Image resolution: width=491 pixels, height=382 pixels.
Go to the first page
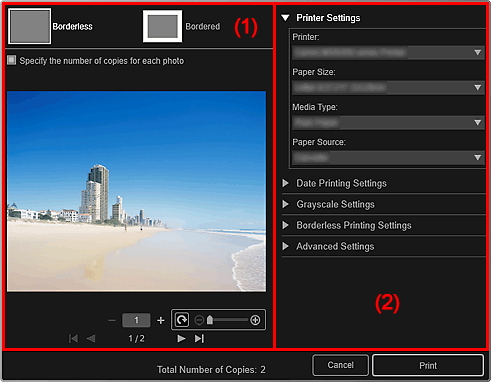73,339
